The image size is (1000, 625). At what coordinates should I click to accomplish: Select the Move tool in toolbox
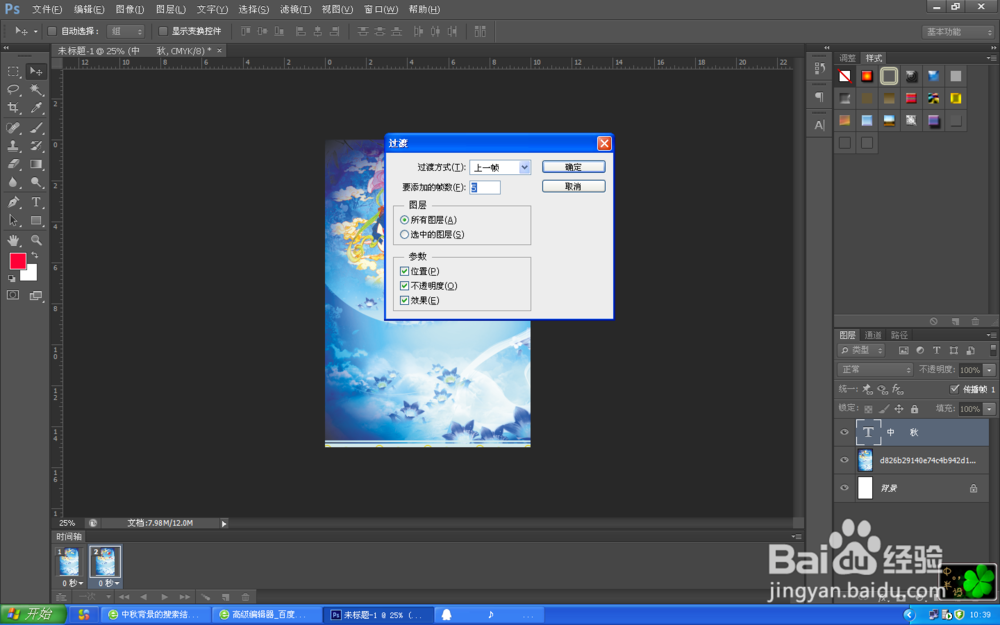(x=36, y=71)
